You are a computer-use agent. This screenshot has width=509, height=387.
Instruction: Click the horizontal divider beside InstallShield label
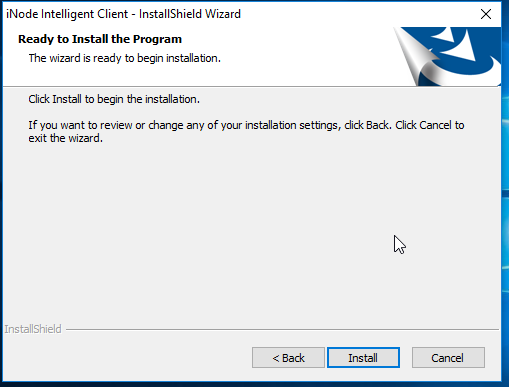tap(283, 329)
